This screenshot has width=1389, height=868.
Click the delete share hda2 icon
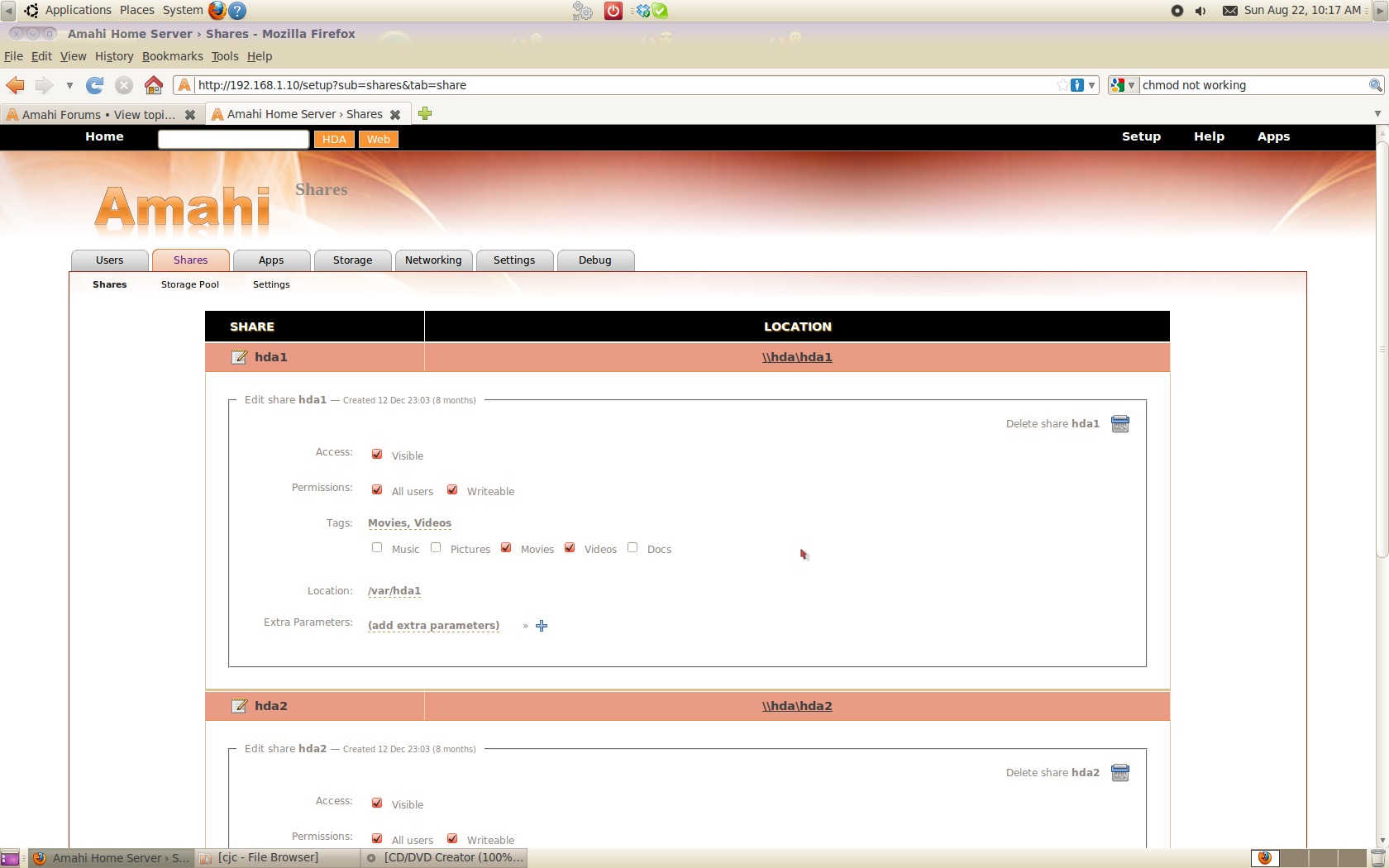point(1120,773)
